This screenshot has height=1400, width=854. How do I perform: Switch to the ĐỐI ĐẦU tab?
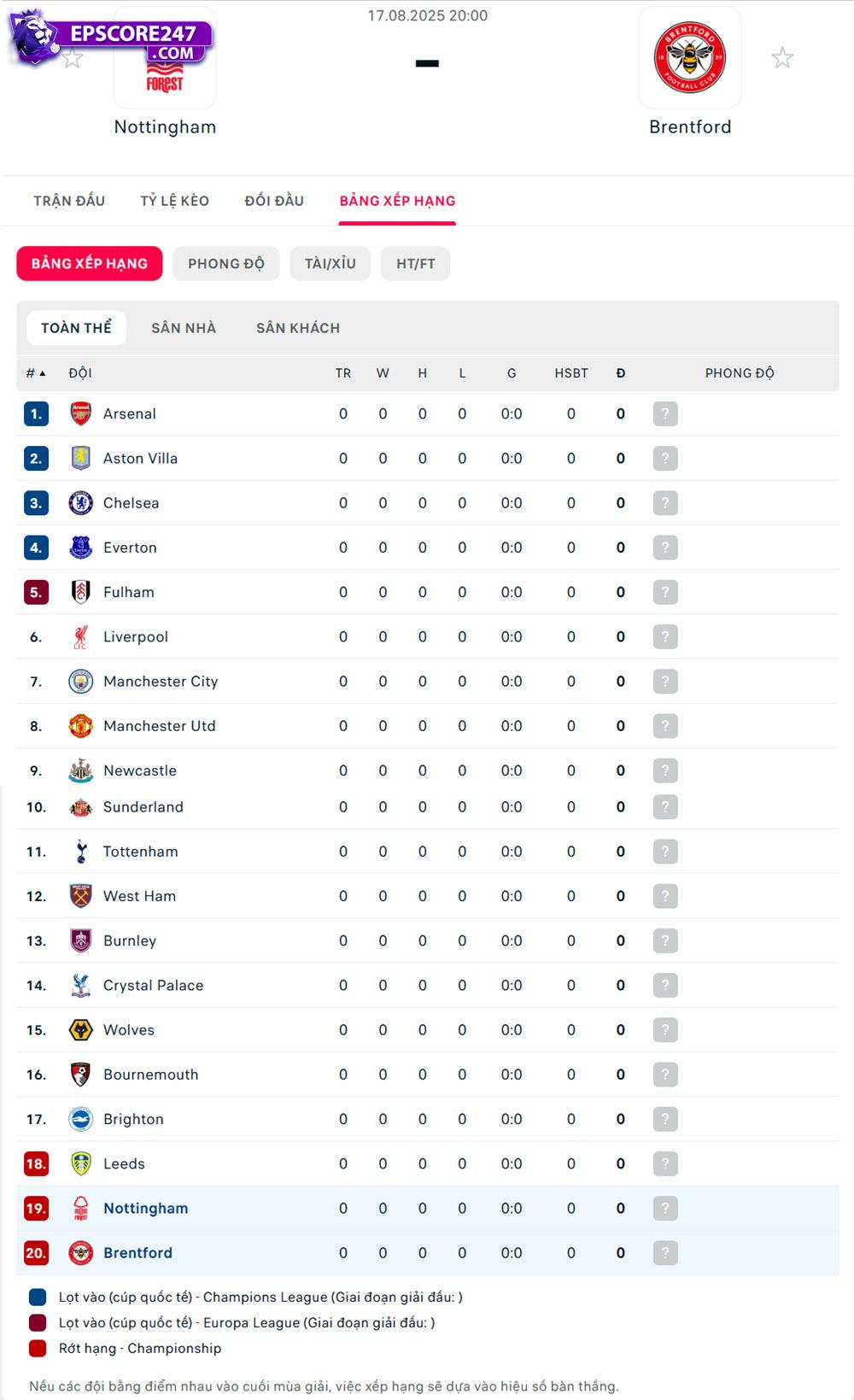click(274, 201)
